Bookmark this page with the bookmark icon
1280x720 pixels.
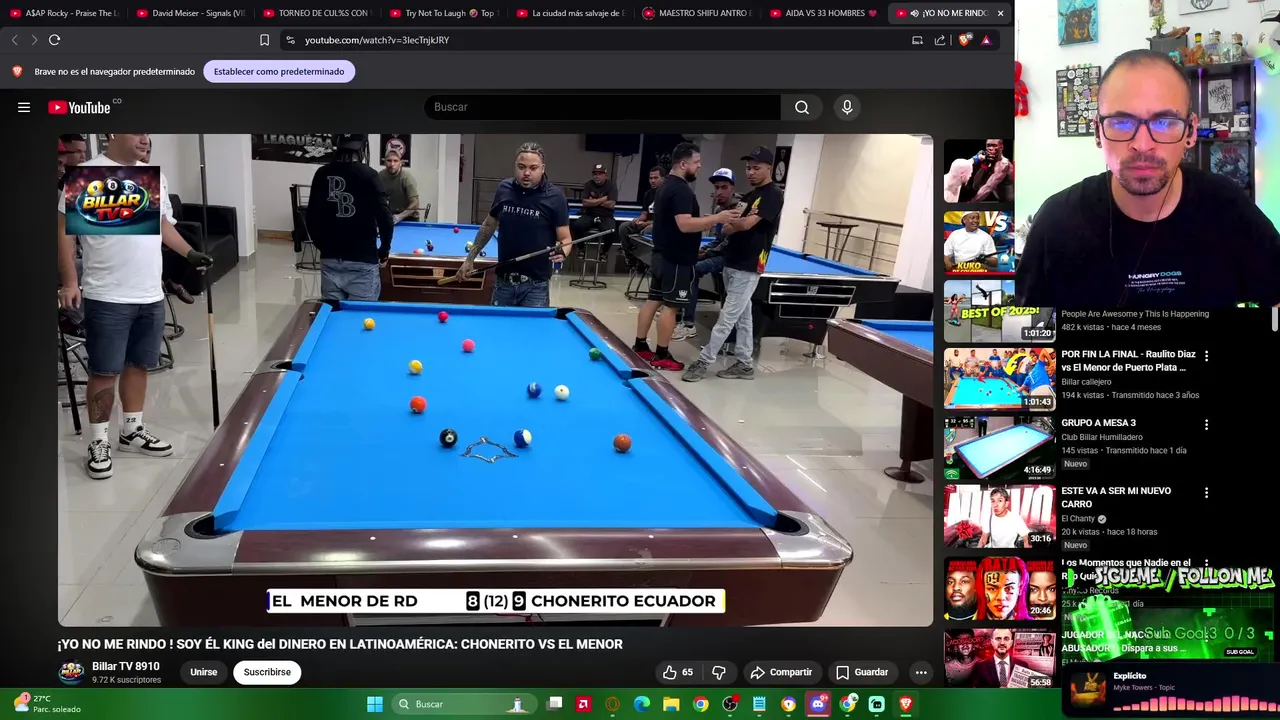(x=264, y=40)
